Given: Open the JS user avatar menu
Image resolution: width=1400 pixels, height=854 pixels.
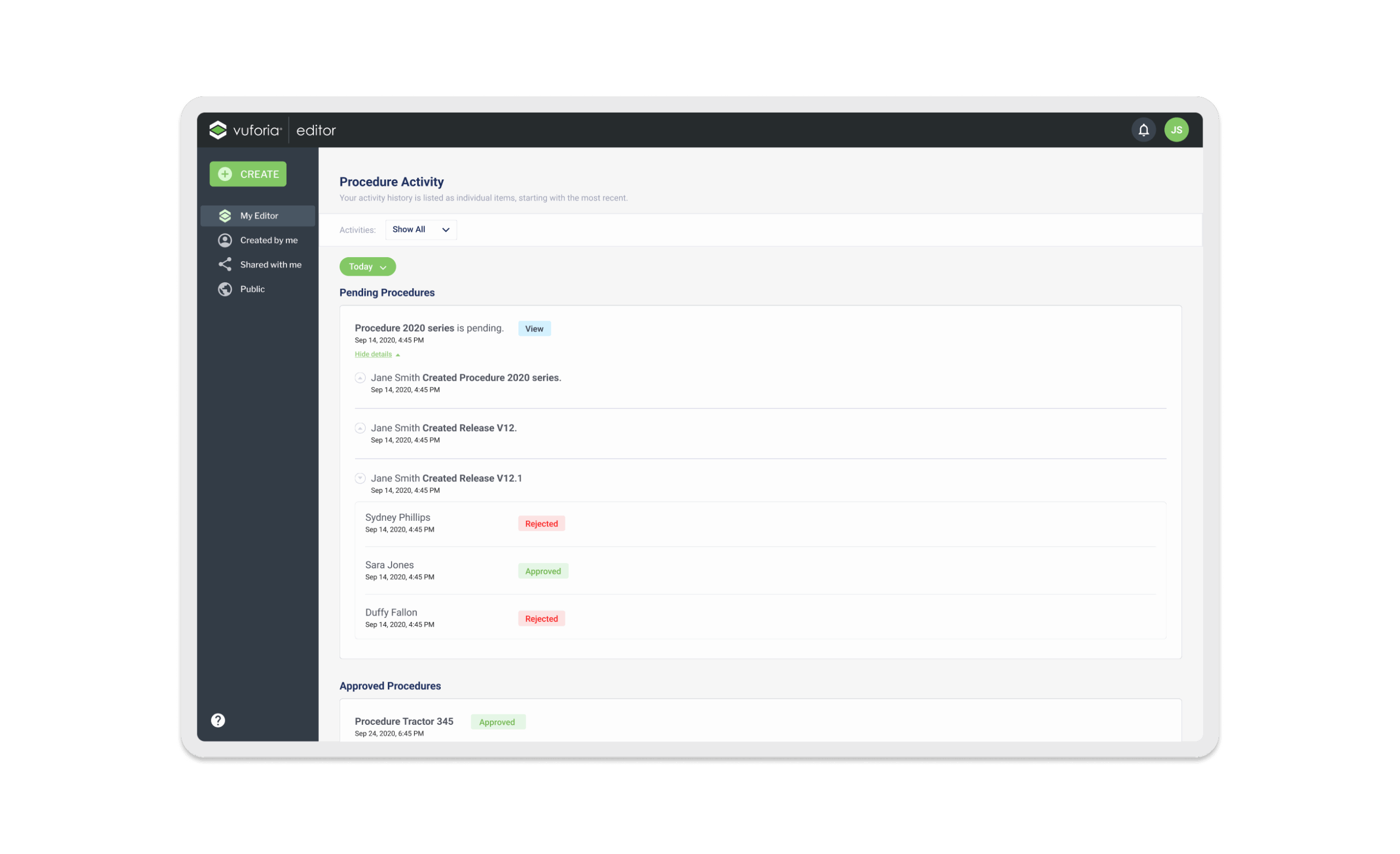Looking at the screenshot, I should 1176,130.
